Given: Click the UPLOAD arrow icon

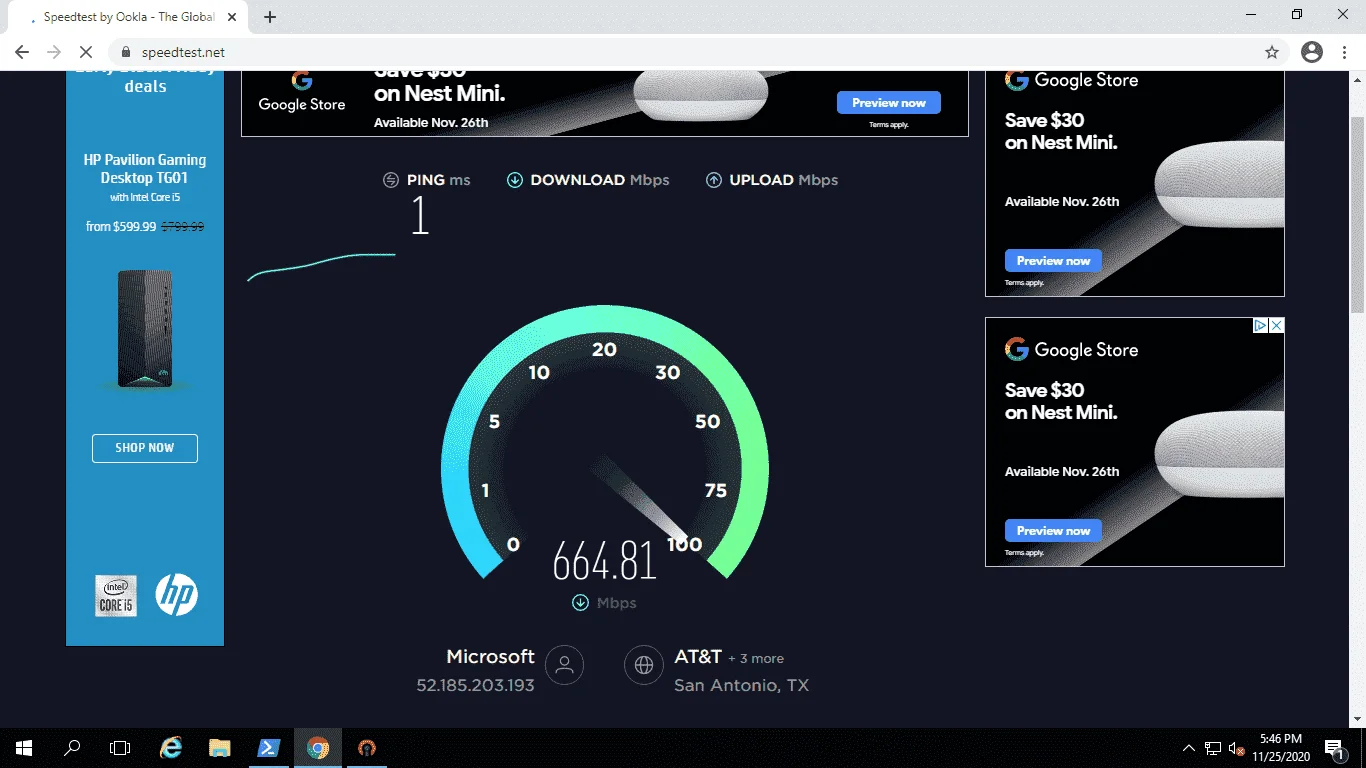Looking at the screenshot, I should pyautogui.click(x=714, y=180).
